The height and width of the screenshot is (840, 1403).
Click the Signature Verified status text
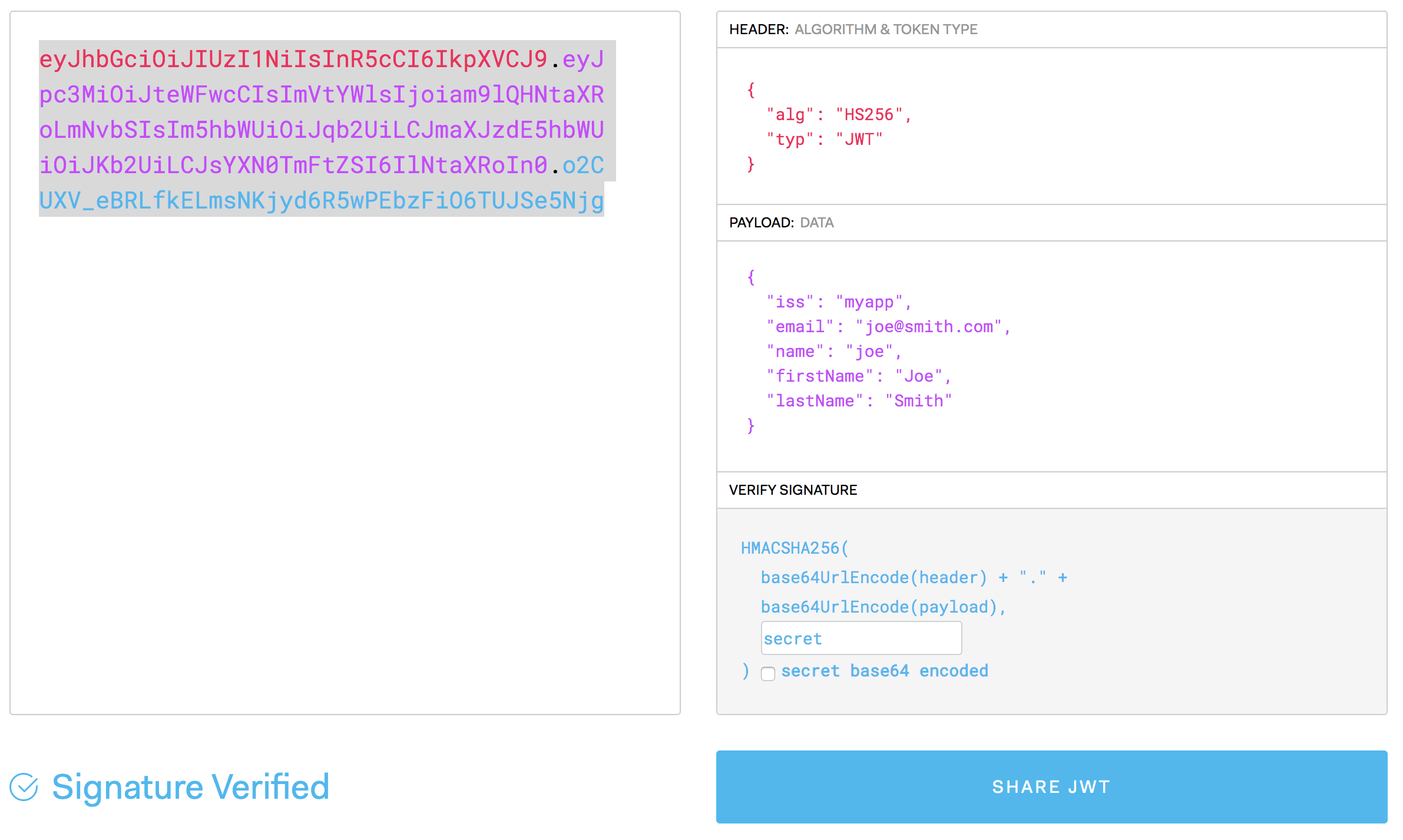click(x=191, y=787)
